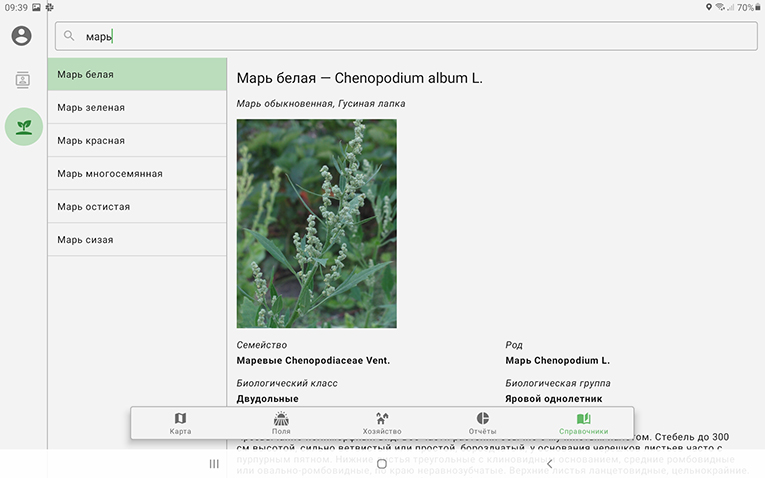Click the search magnifier icon
The width and height of the screenshot is (765, 478).
tap(69, 36)
